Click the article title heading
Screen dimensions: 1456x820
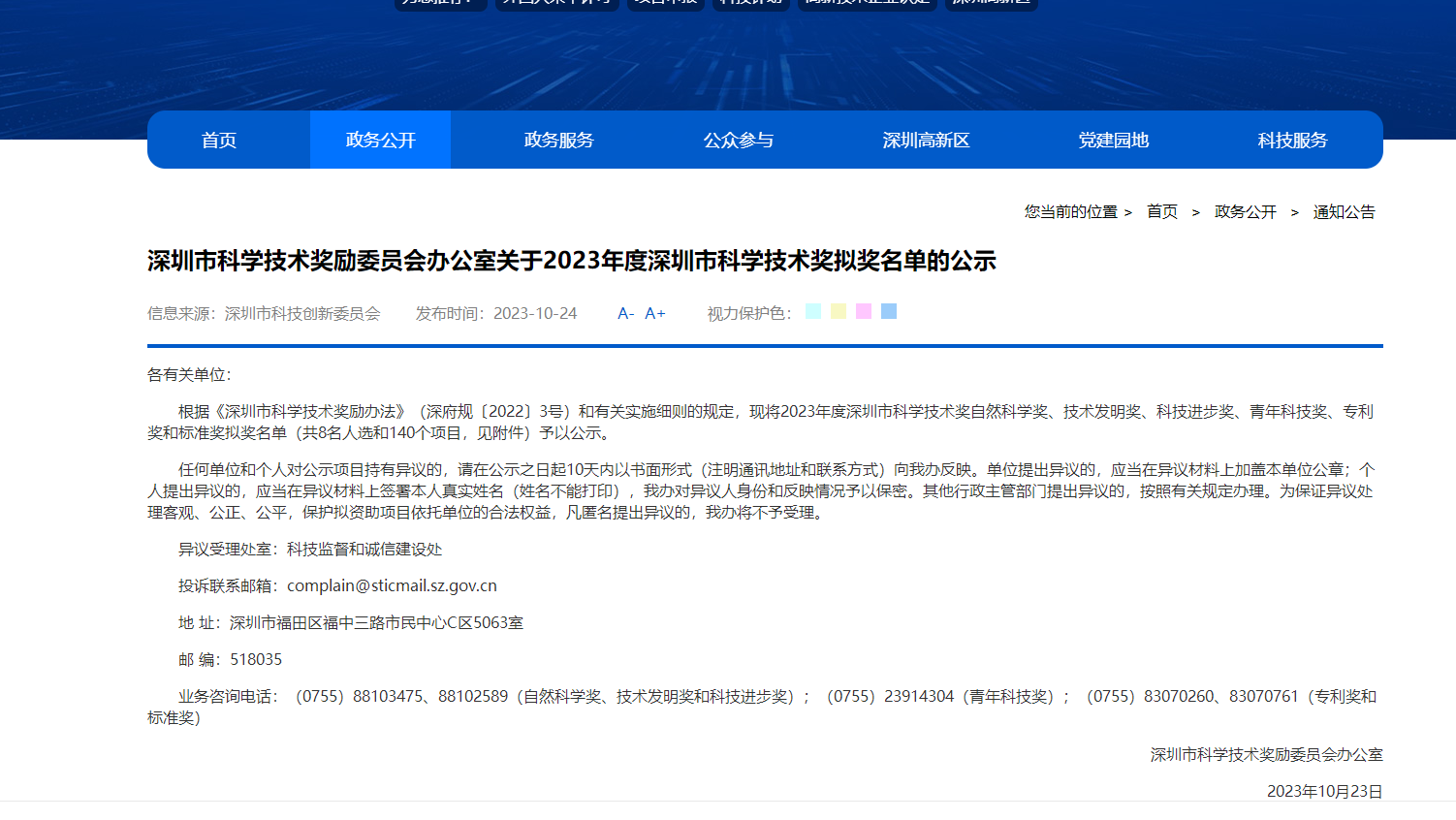[x=571, y=261]
